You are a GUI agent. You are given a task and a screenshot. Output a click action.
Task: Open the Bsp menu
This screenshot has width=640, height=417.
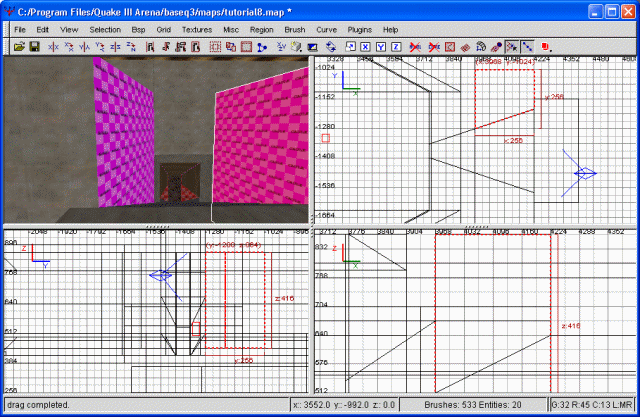[138, 30]
